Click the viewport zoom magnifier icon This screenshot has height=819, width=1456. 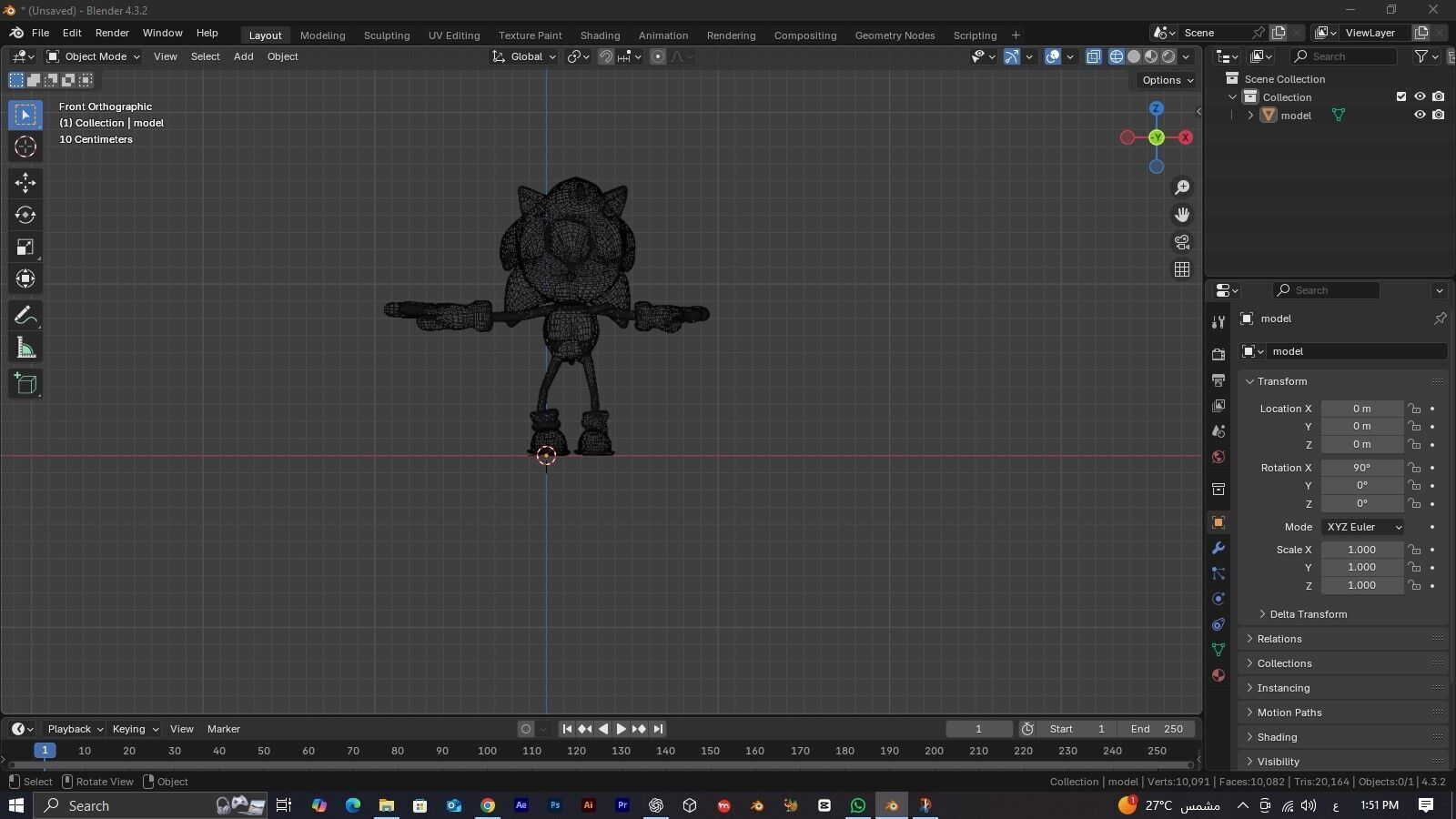[1182, 187]
